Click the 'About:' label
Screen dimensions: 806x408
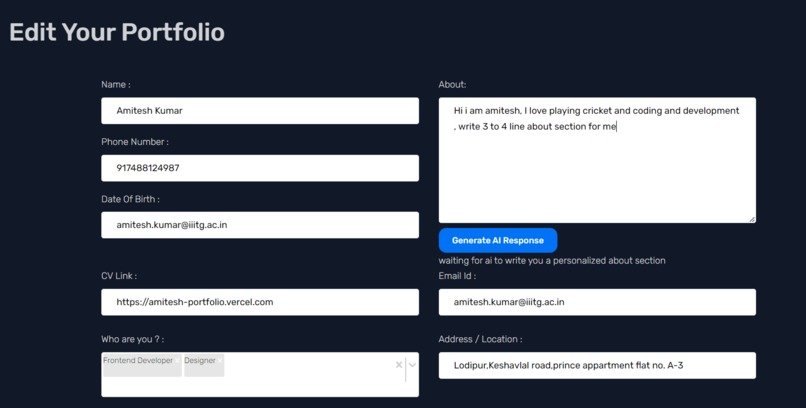452,85
